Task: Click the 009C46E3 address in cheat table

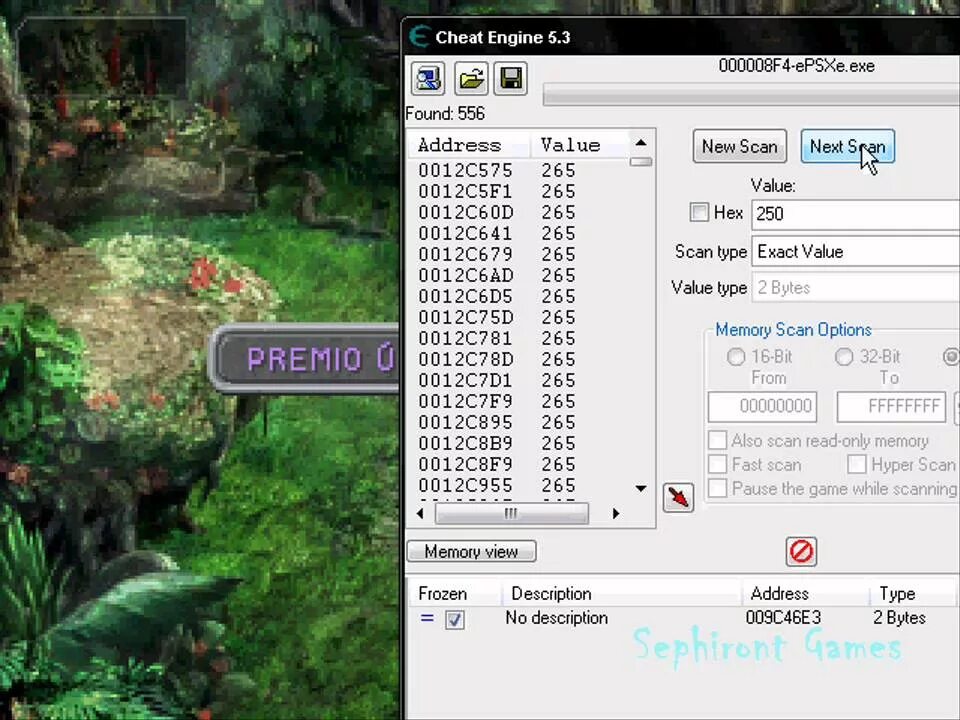Action: click(783, 617)
